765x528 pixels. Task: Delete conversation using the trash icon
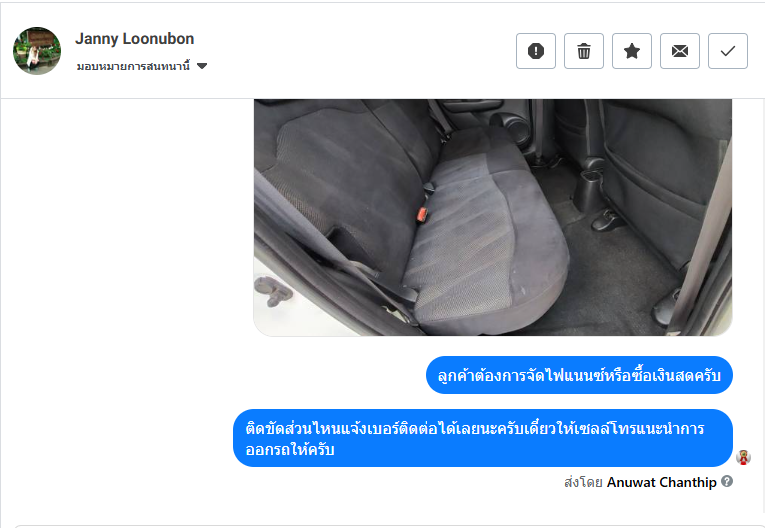coord(584,51)
